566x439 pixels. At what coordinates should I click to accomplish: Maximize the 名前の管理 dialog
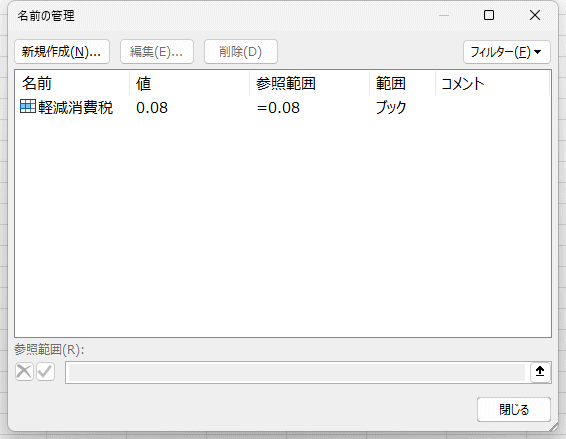coord(489,15)
